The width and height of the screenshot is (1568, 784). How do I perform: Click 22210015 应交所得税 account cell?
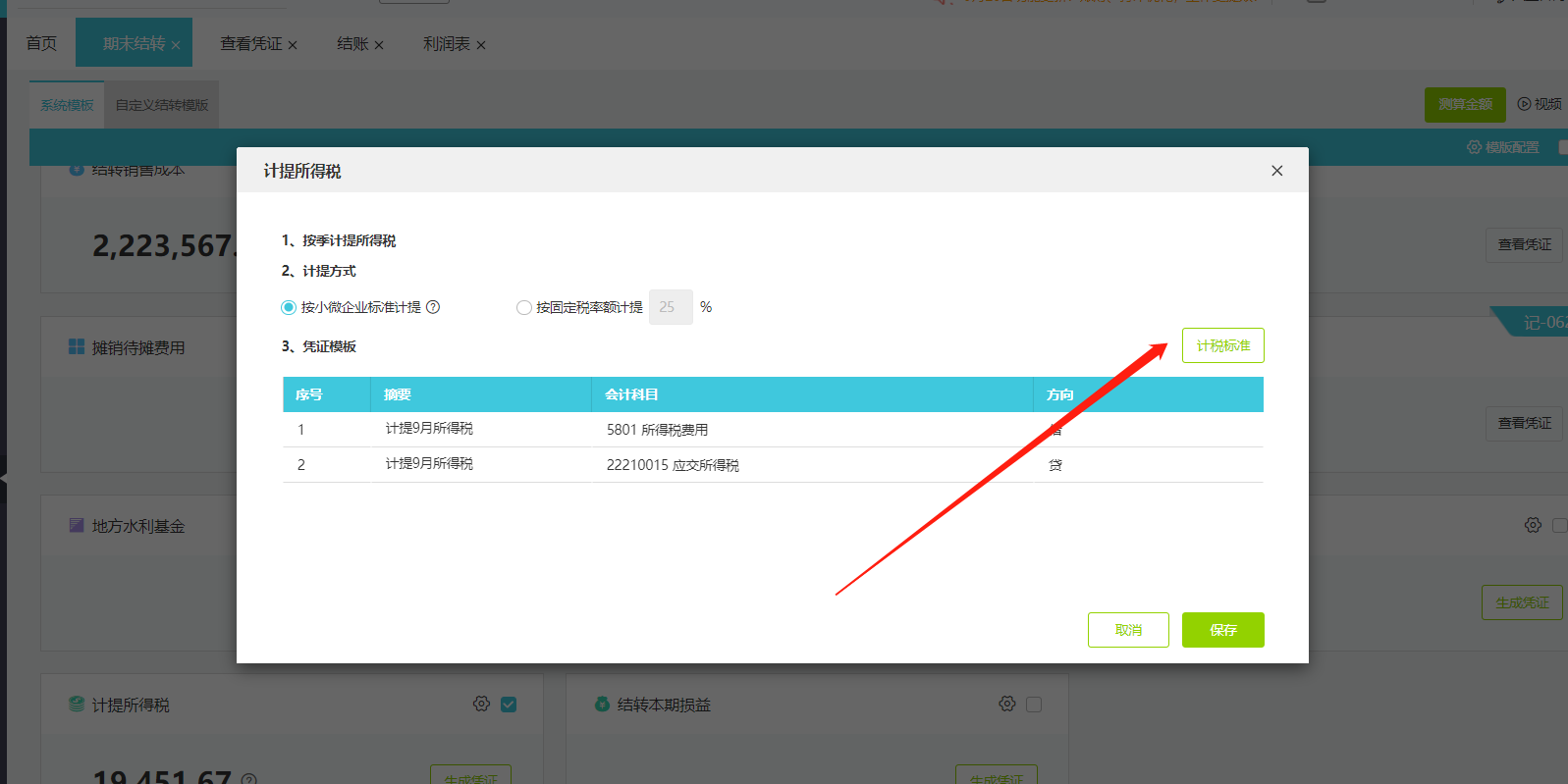point(673,465)
